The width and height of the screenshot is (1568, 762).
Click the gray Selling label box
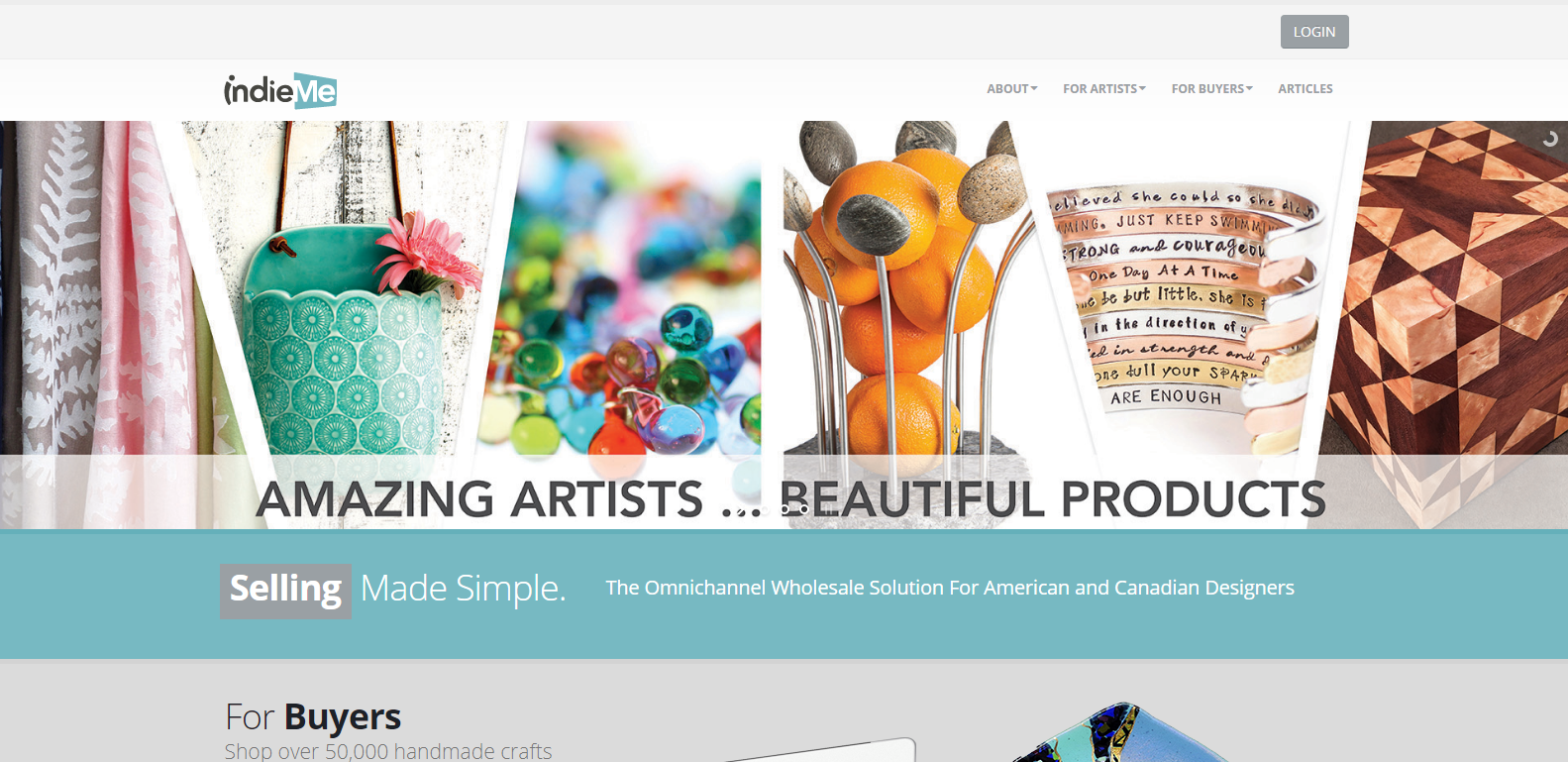click(285, 592)
